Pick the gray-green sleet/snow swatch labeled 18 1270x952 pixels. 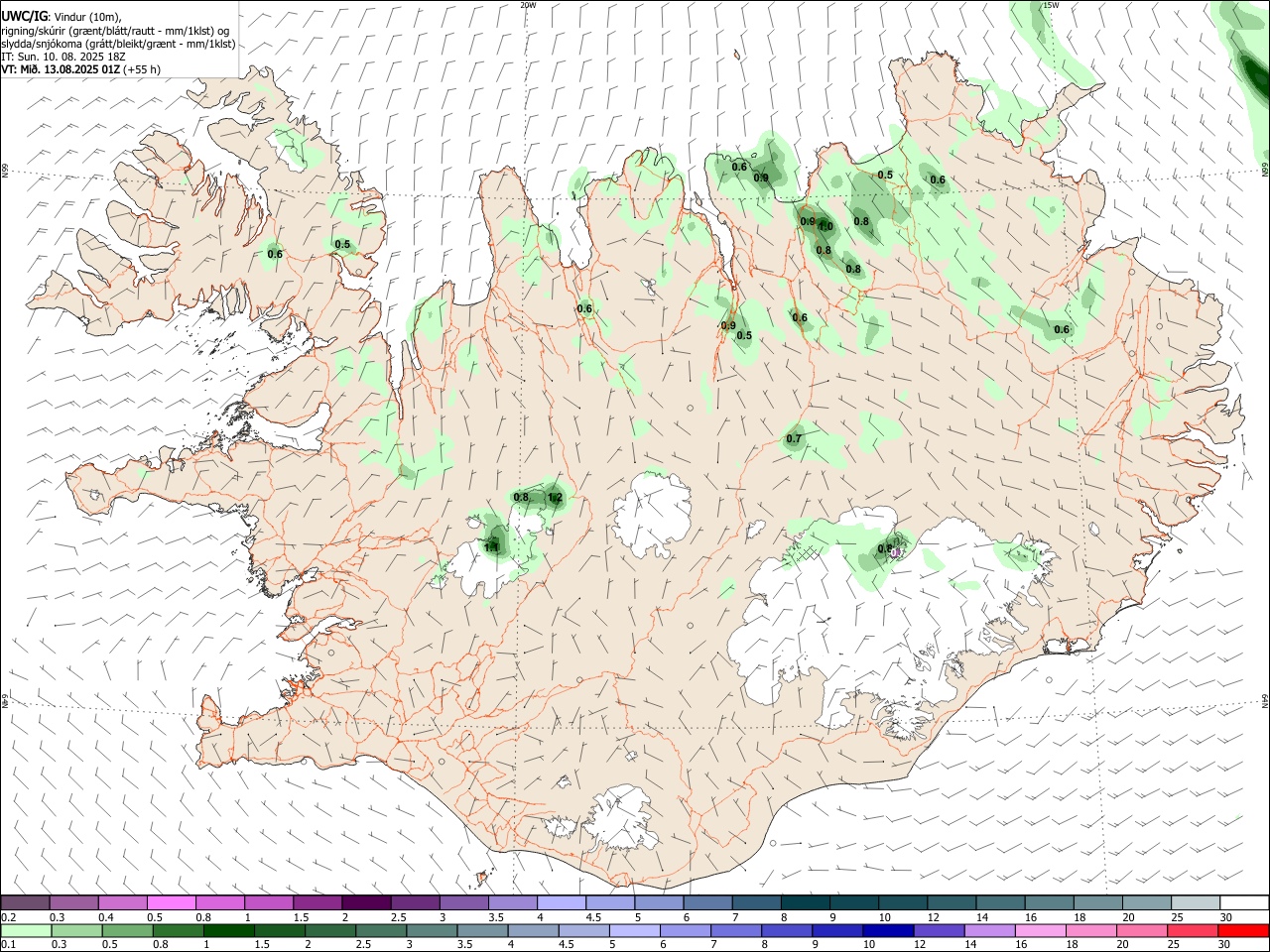pos(1096,902)
